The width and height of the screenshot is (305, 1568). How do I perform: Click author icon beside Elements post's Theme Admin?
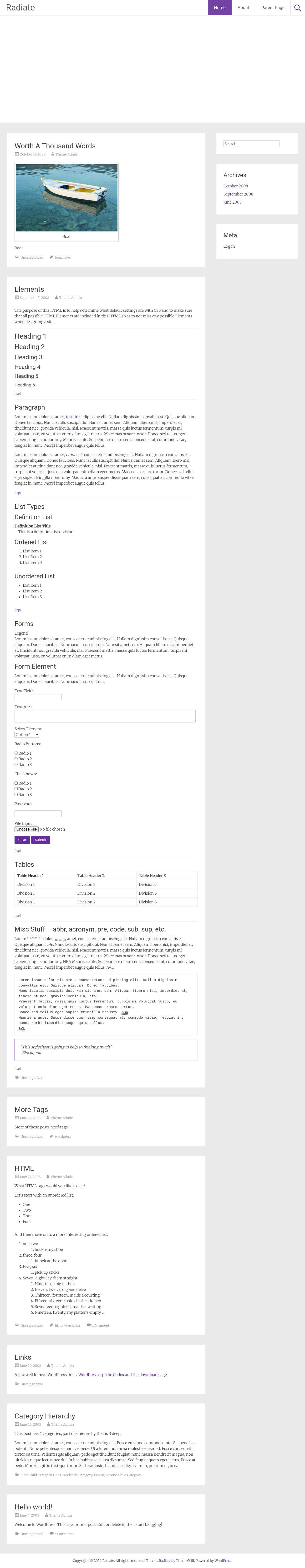coord(56,298)
